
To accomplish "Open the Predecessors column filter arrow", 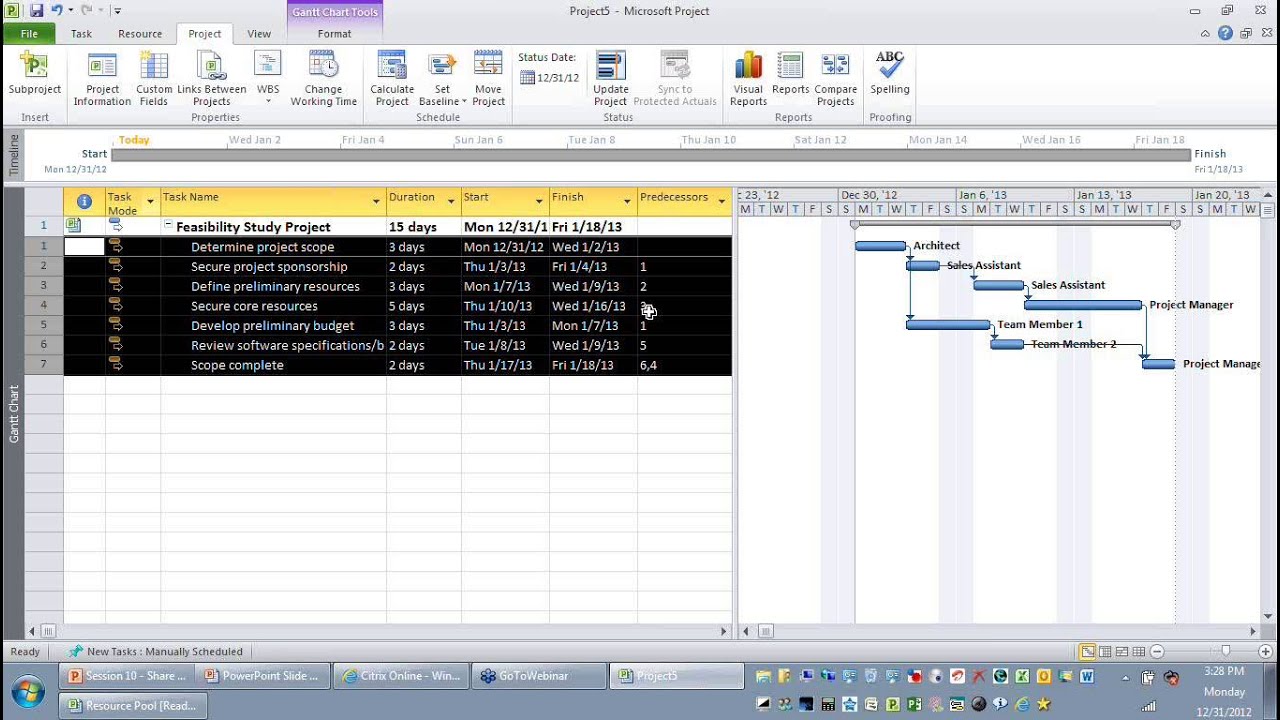I will (721, 201).
